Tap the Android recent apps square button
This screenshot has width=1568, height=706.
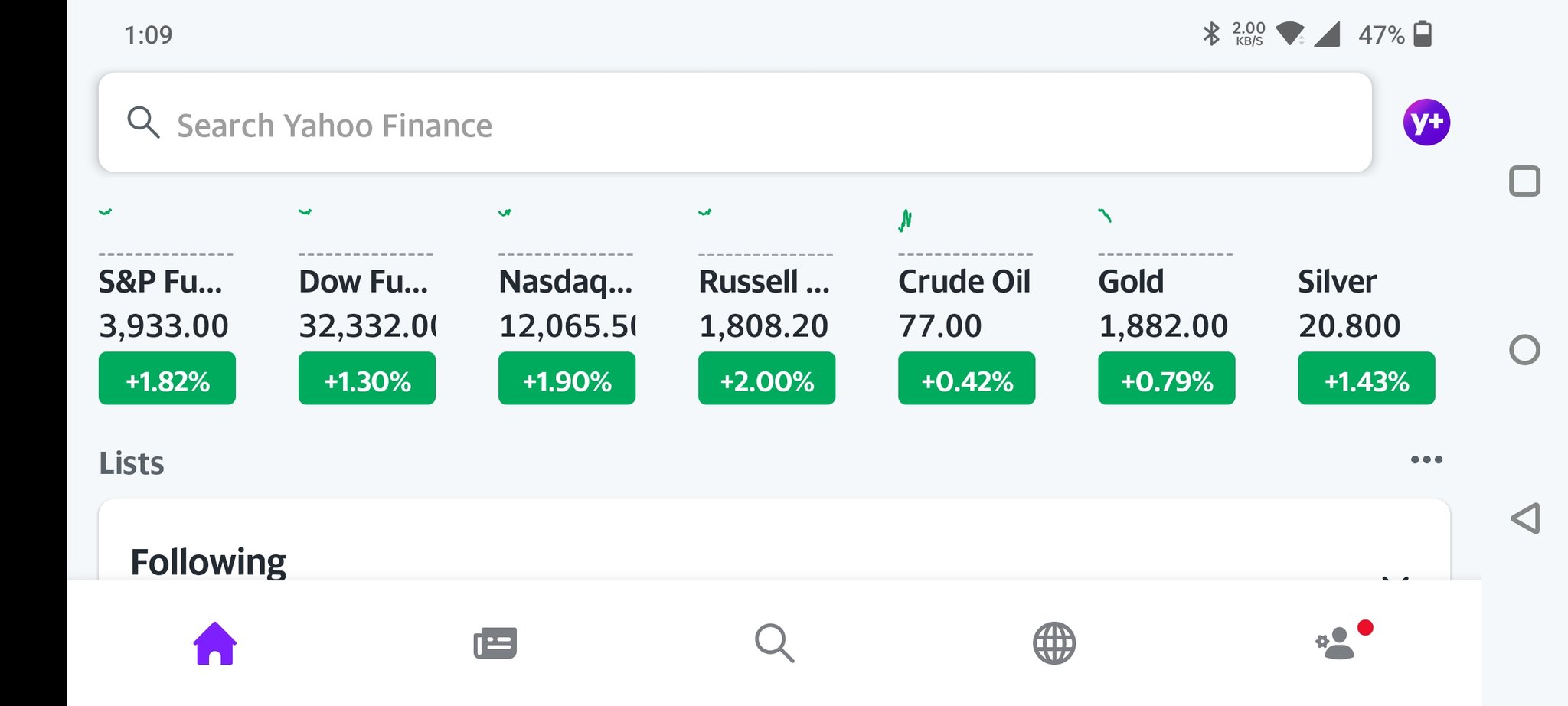coord(1524,181)
